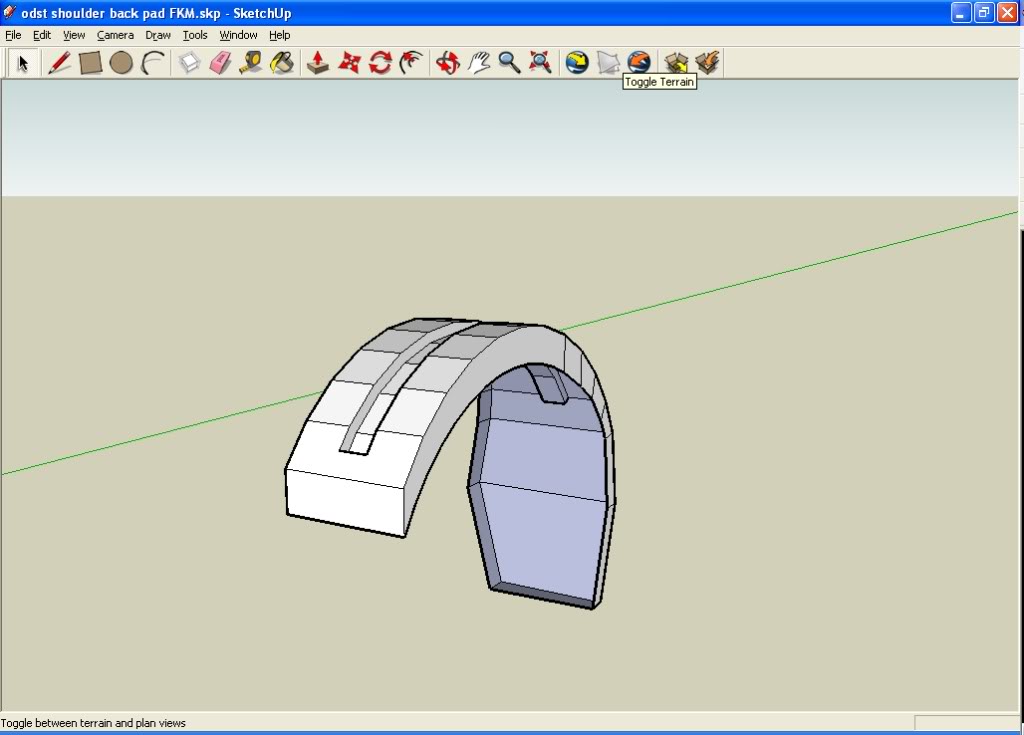This screenshot has height=735, width=1024.
Task: Choose the Rotate tool
Action: click(x=380, y=63)
